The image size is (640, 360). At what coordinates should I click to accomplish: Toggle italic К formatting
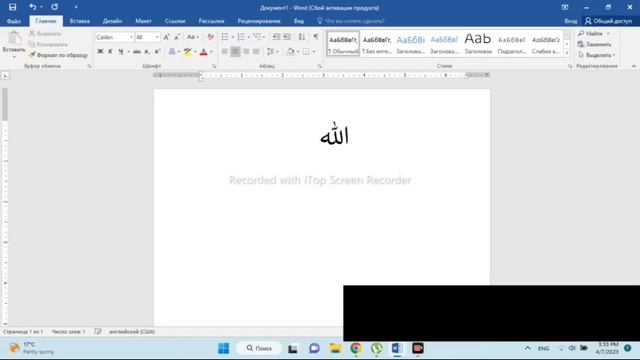click(110, 51)
